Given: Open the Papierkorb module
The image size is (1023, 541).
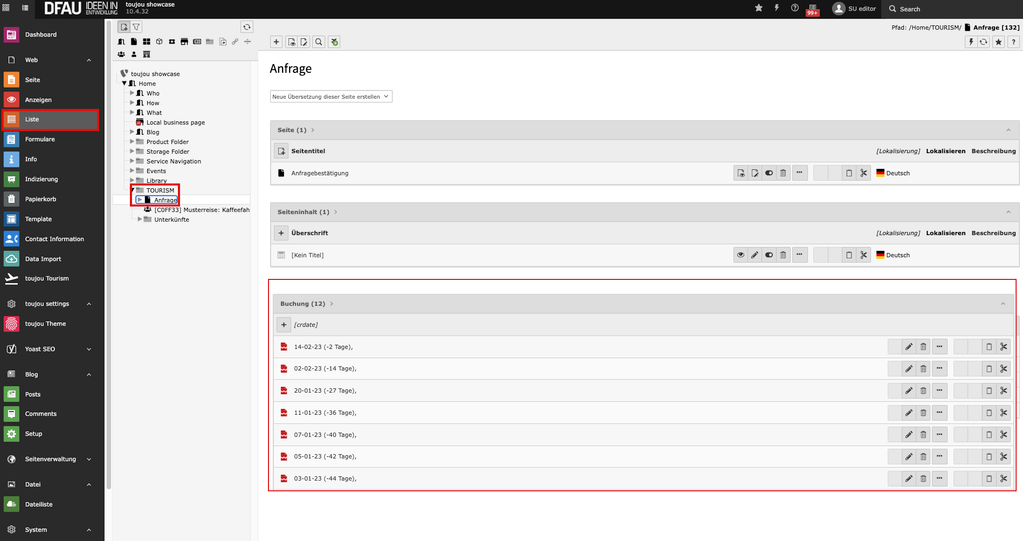Looking at the screenshot, I should (x=39, y=198).
